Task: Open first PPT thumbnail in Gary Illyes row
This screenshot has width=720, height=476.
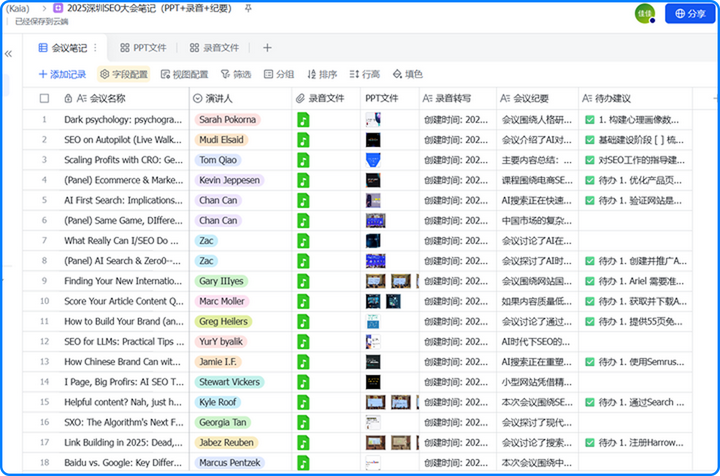Action: click(x=376, y=281)
